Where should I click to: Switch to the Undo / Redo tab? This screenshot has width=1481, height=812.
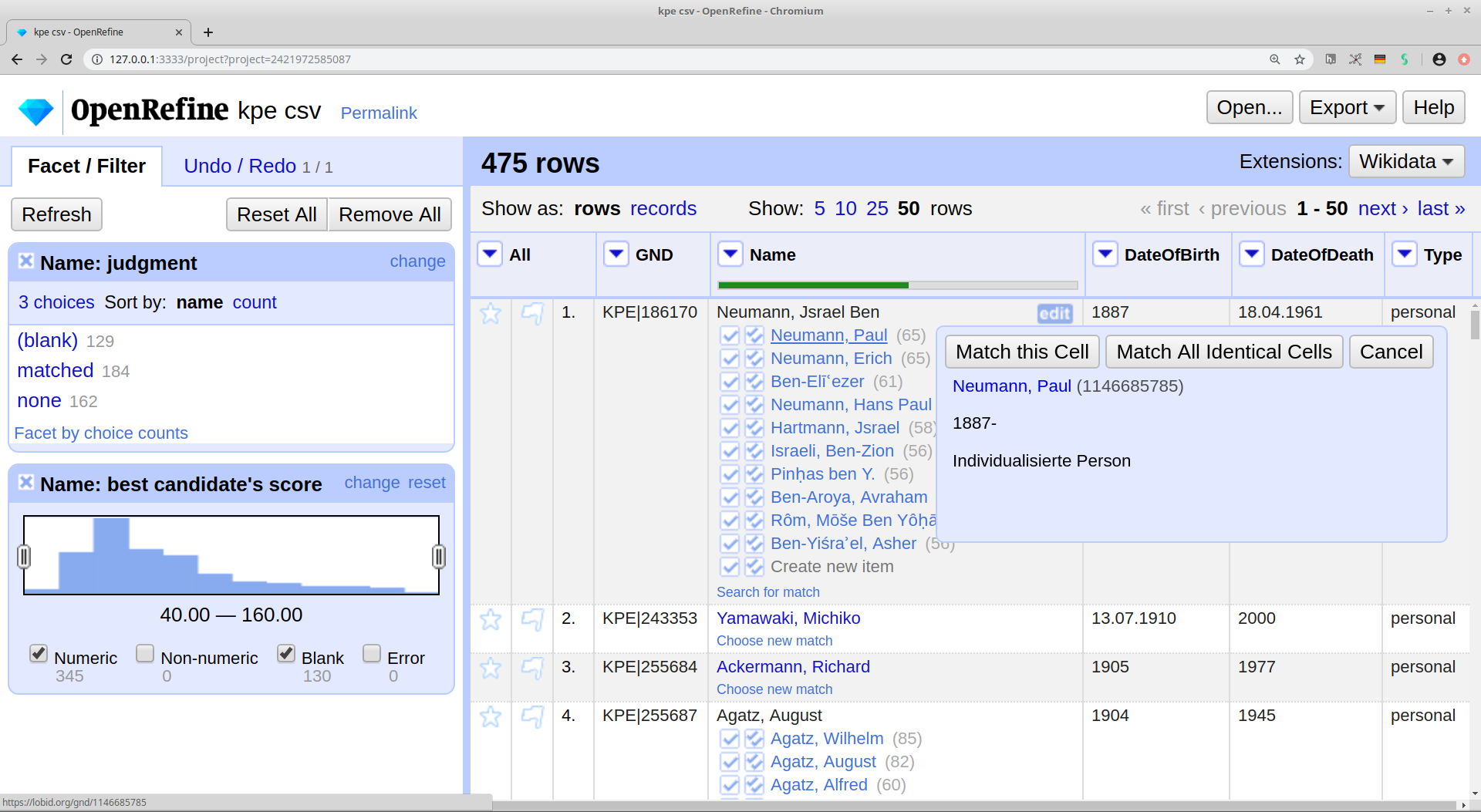click(x=258, y=166)
